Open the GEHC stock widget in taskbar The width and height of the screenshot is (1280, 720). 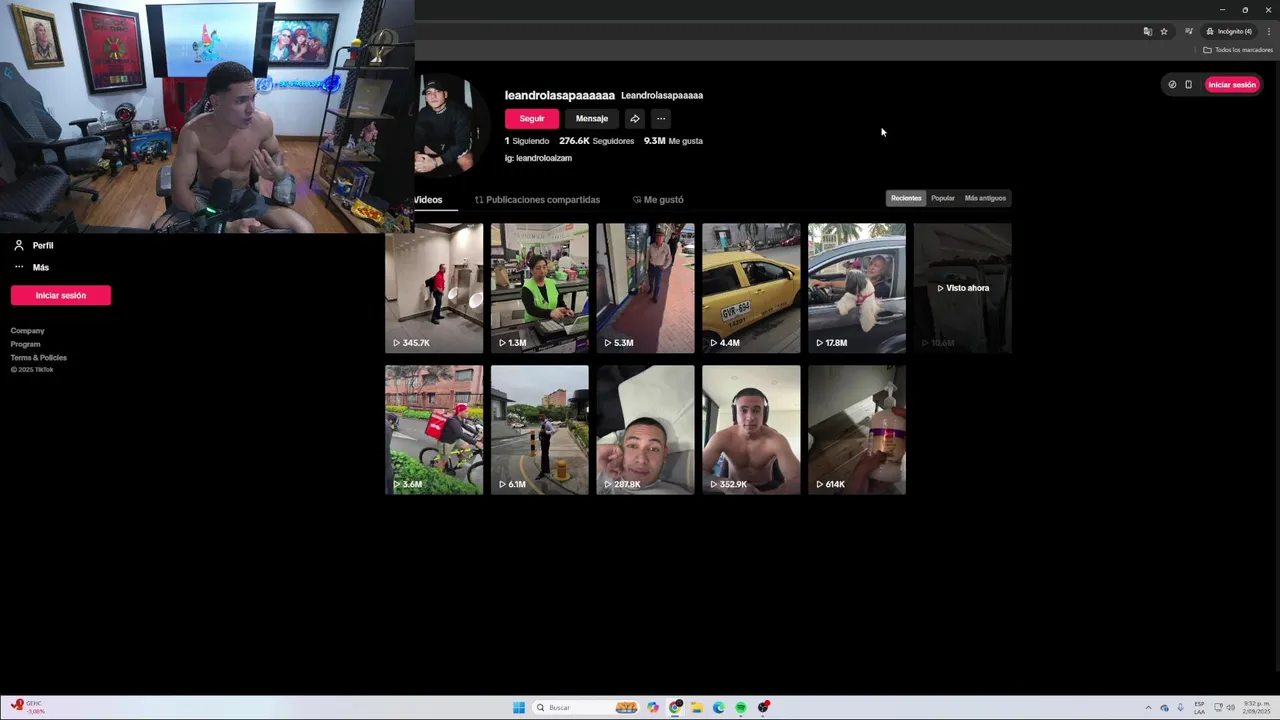[x=28, y=707]
